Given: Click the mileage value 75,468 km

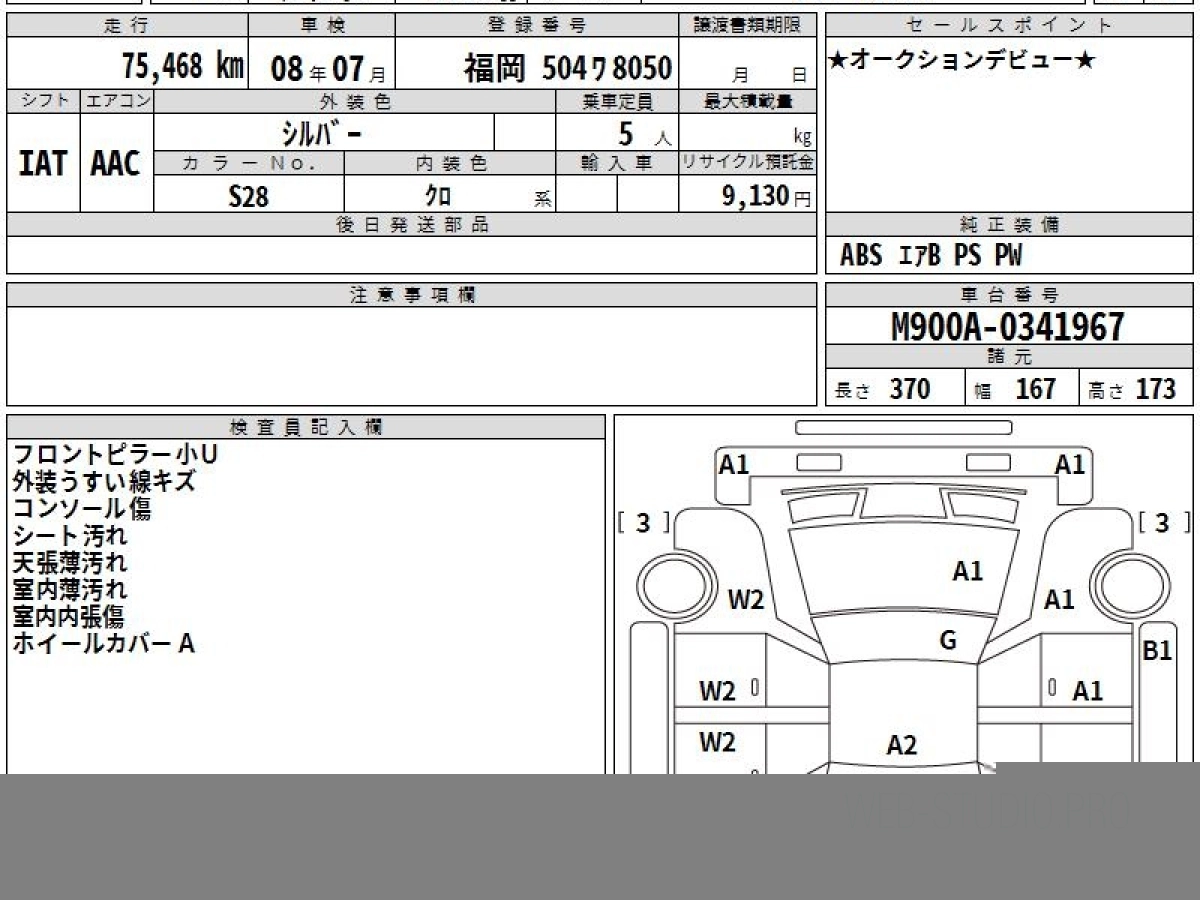Looking at the screenshot, I should pos(183,67).
